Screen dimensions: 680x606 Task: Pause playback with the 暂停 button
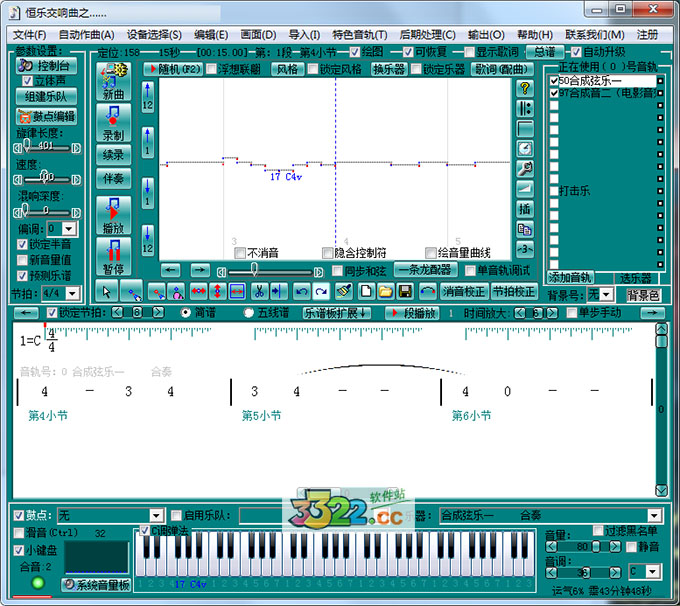[x=113, y=256]
